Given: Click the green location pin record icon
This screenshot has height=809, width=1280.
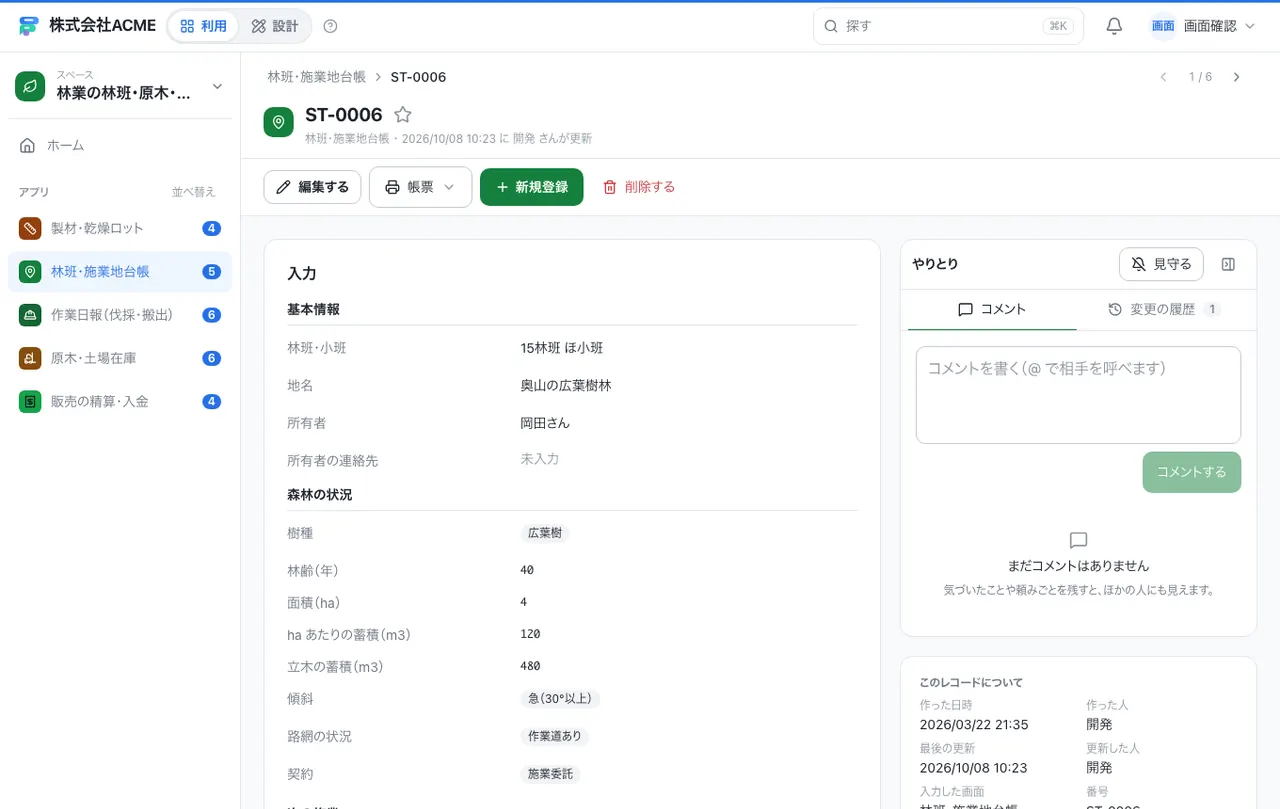Looking at the screenshot, I should [278, 123].
